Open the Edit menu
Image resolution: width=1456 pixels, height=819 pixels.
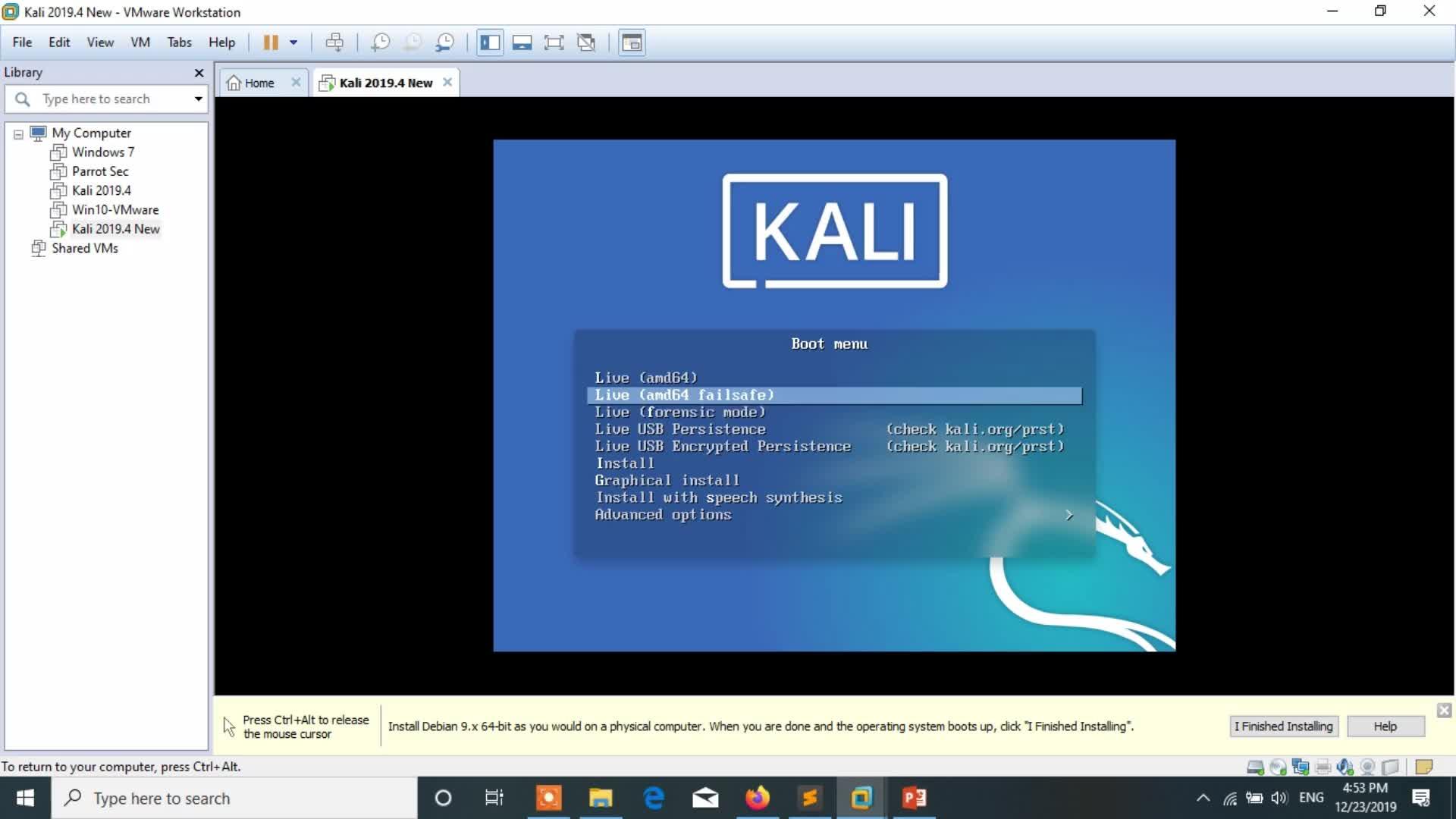pos(59,42)
